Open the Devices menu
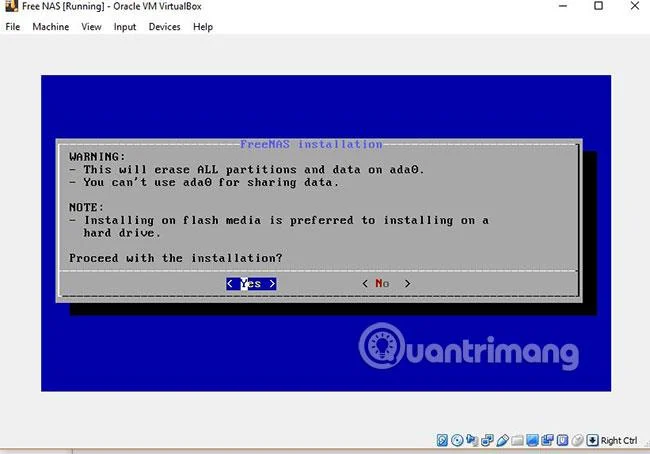This screenshot has height=454, width=650. [164, 27]
